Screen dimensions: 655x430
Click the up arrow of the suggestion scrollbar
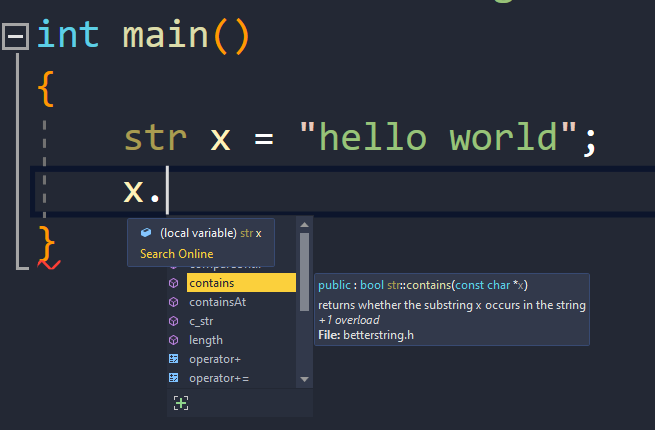(x=305, y=225)
